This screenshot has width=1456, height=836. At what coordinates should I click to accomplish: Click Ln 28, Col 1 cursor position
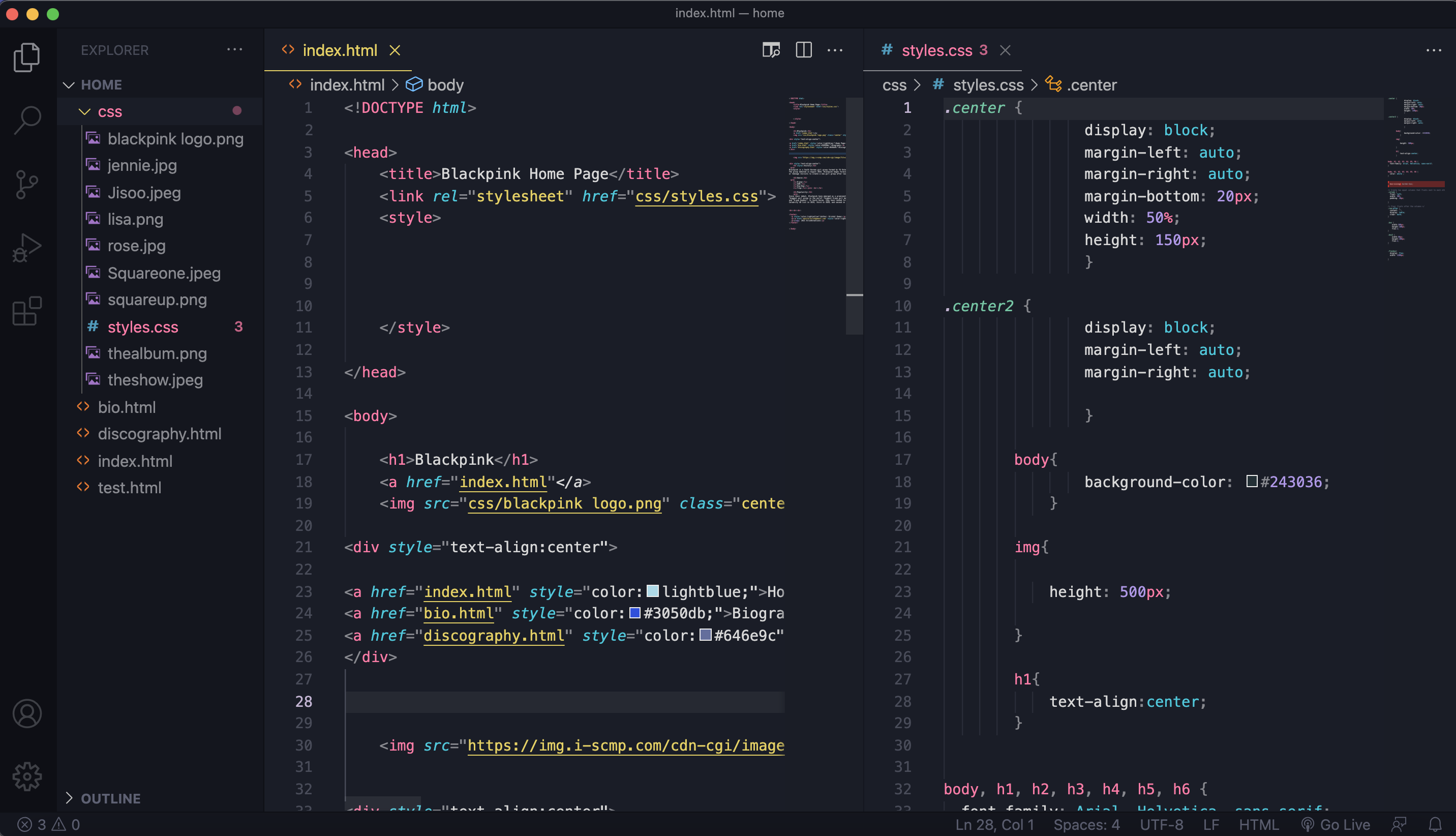[x=994, y=825]
